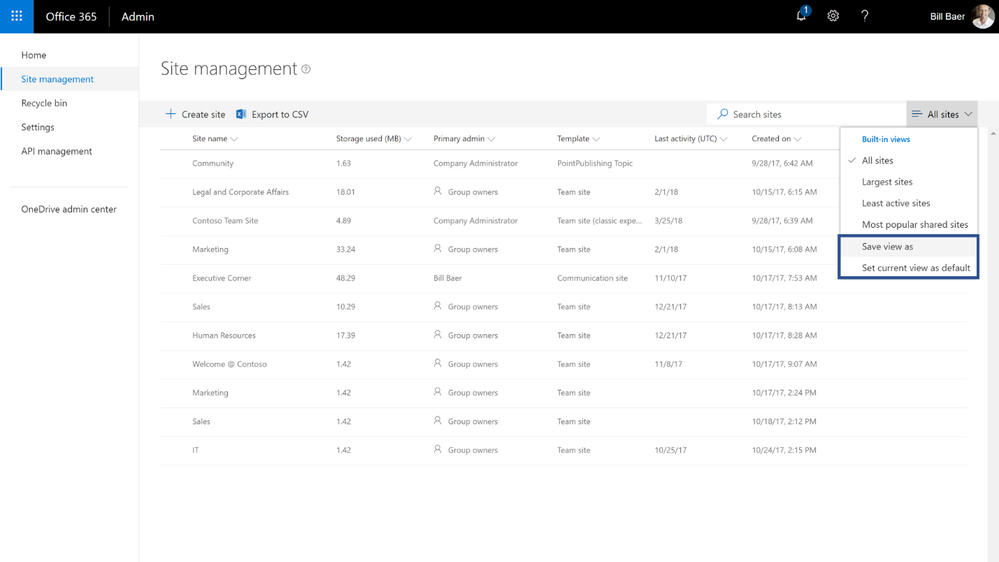This screenshot has height=562, width=999.
Task: Open the Primary admin column menu
Action: click(x=464, y=138)
